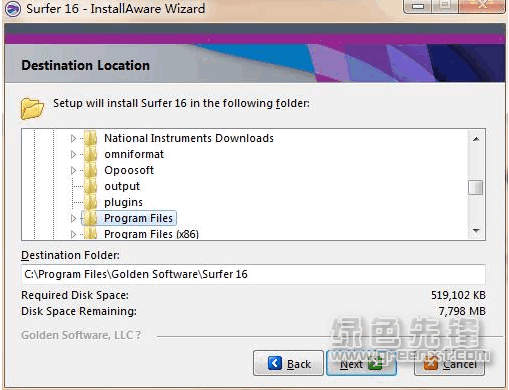Select the plugins folder name

point(123,202)
